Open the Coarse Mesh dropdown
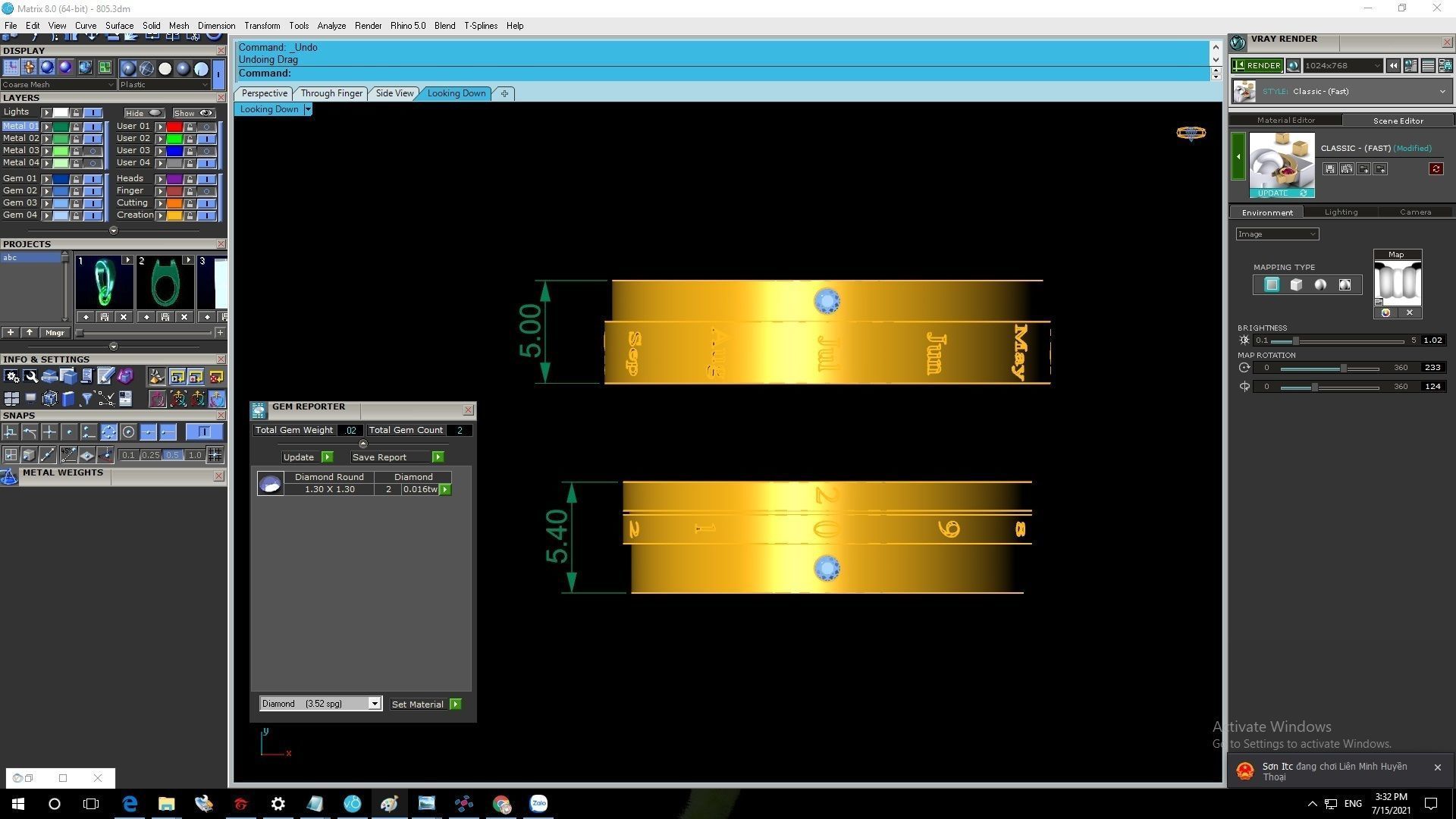 (x=58, y=85)
